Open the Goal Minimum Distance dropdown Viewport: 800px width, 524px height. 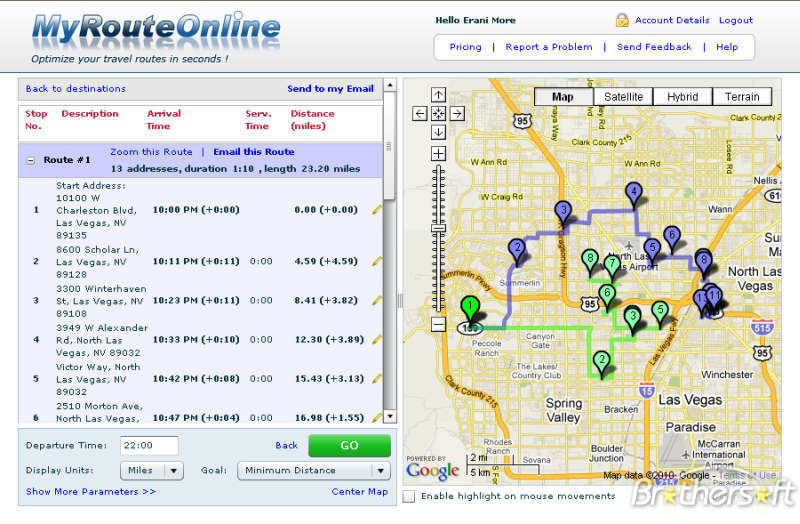pyautogui.click(x=313, y=470)
